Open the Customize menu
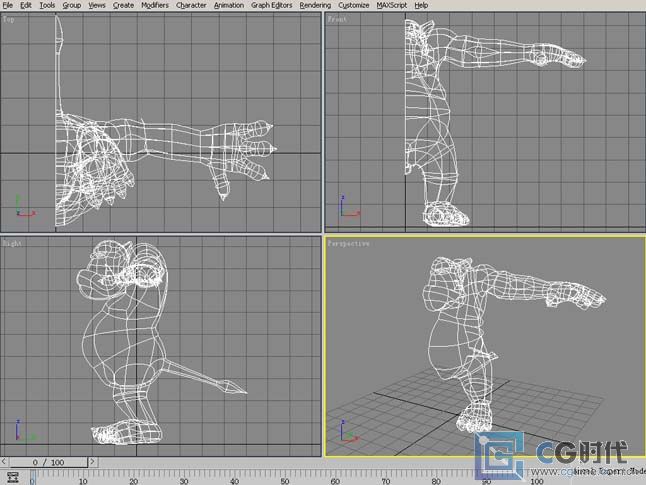 click(354, 5)
